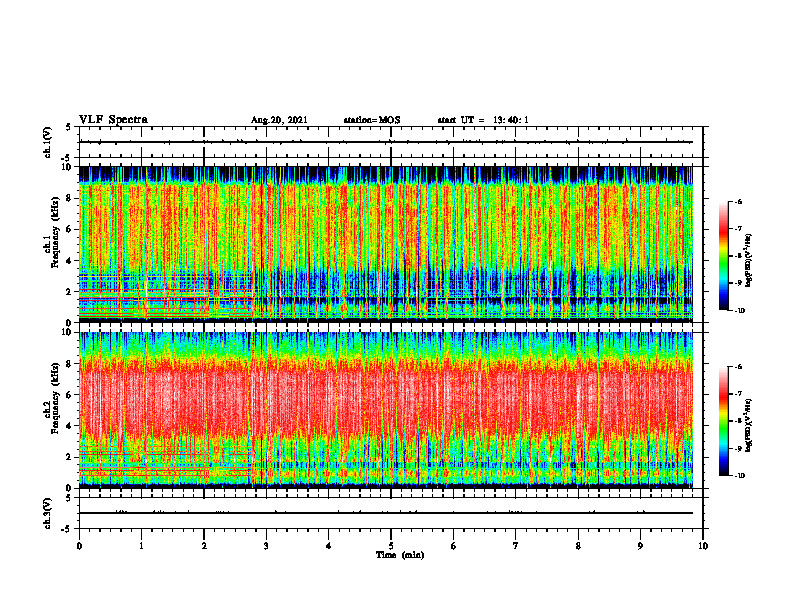Screen dimensions: 792x612
Task: Click time axis tick label "0"
Action: pos(79,546)
